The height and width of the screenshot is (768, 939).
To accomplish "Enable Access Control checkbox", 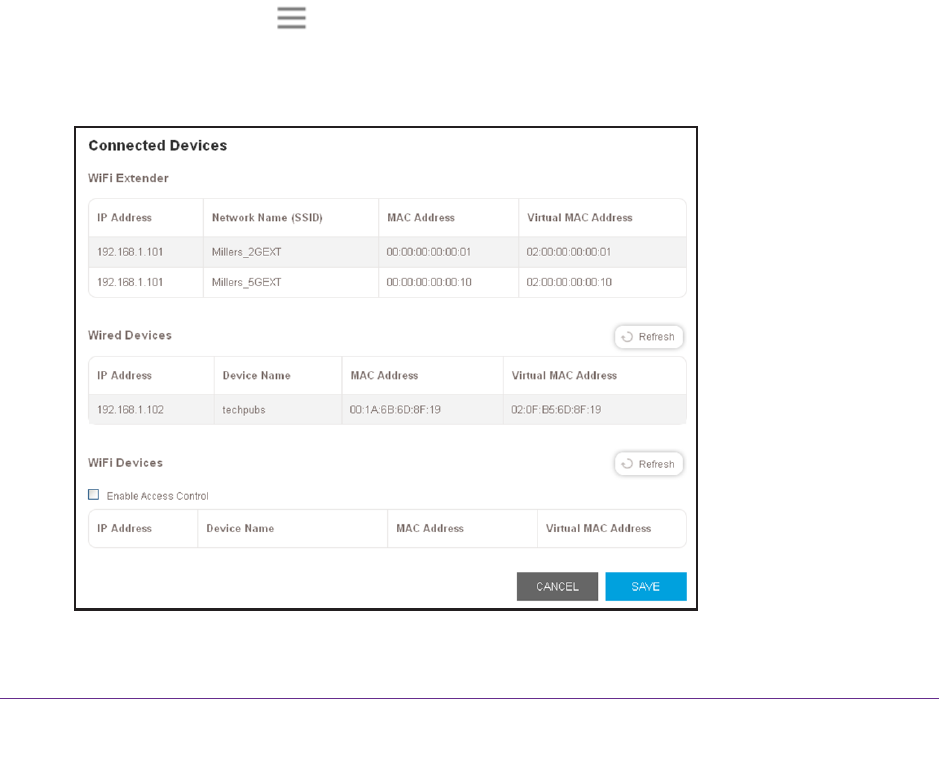I will pyautogui.click(x=93, y=495).
